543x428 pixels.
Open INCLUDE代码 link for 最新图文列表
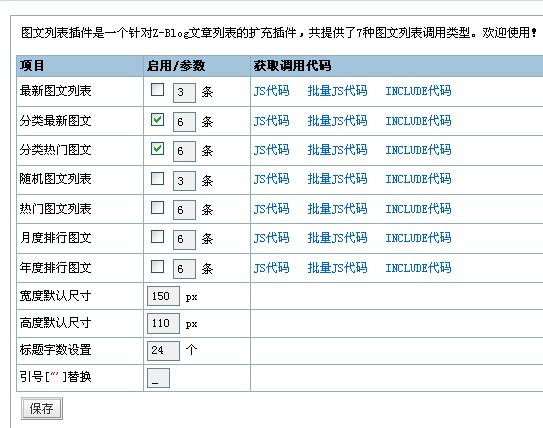[x=418, y=91]
